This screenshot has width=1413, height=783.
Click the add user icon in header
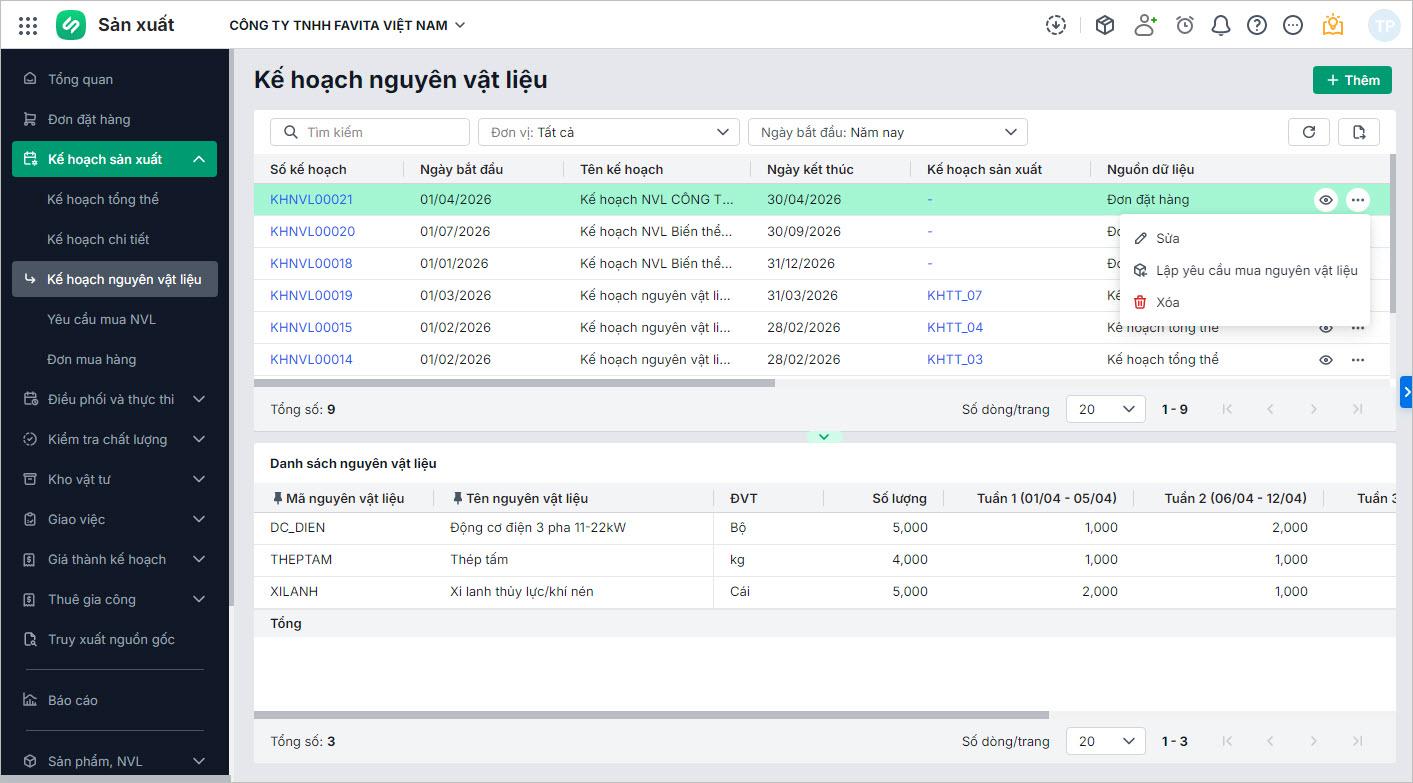click(1145, 25)
